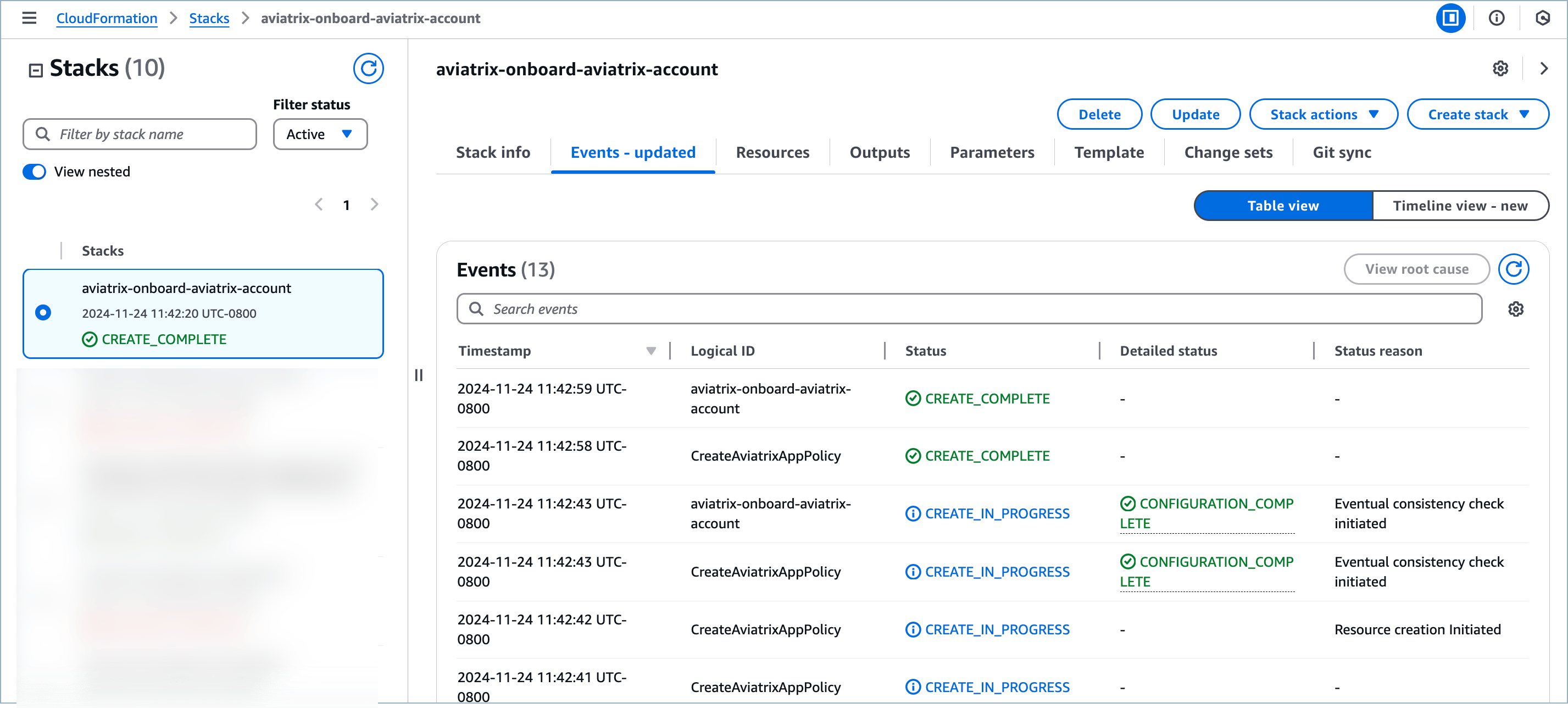Click CONFIGURATION_COMPLETE detailed status in the CreateAviatrixAppPolicy row
Image resolution: width=1568 pixels, height=708 pixels.
point(1206,572)
